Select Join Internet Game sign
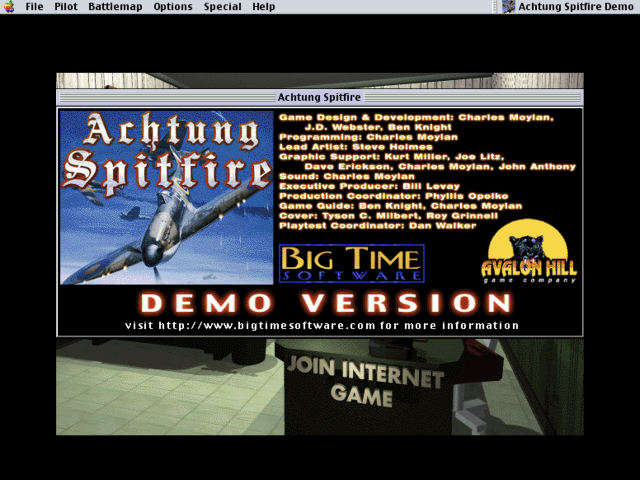The width and height of the screenshot is (640, 480). coord(365,382)
